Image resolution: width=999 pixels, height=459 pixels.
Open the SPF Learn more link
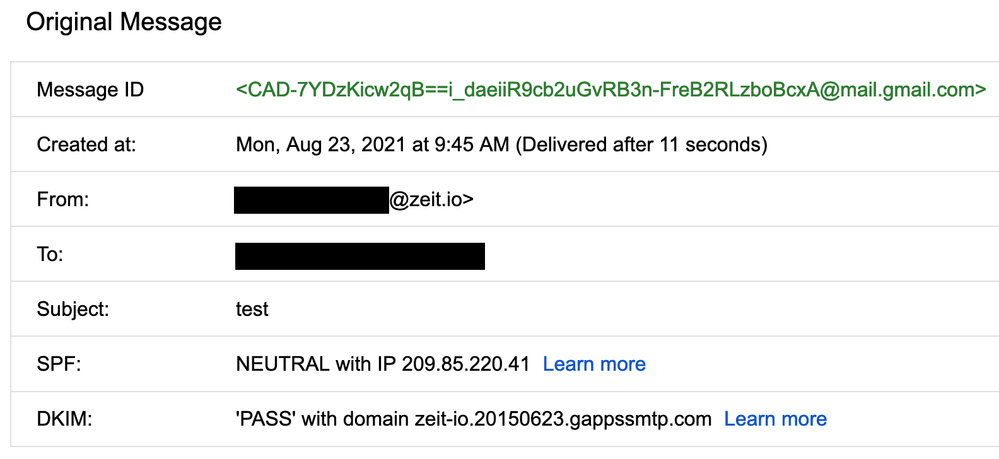pyautogui.click(x=594, y=364)
